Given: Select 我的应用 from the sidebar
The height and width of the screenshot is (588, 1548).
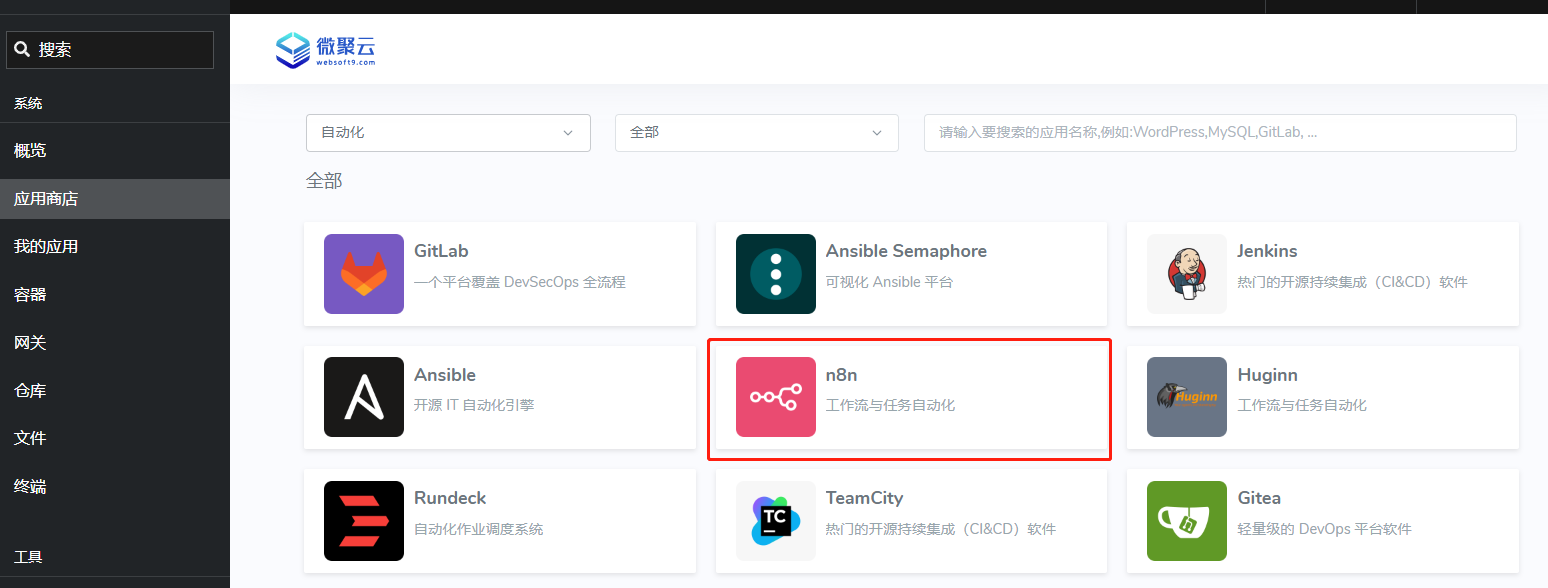Looking at the screenshot, I should 46,247.
